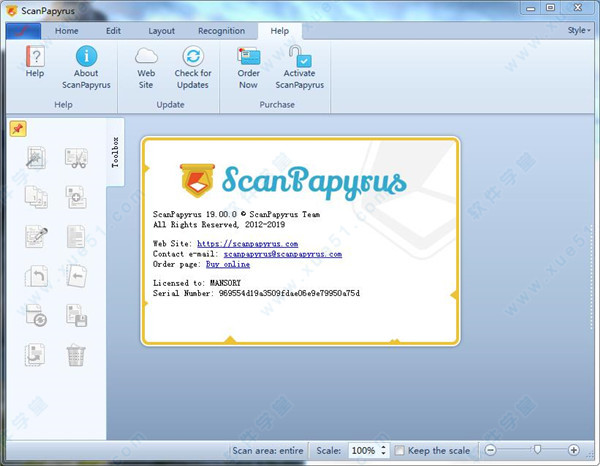Expand the Style dropdown menu
This screenshot has width=600, height=466.
(579, 30)
